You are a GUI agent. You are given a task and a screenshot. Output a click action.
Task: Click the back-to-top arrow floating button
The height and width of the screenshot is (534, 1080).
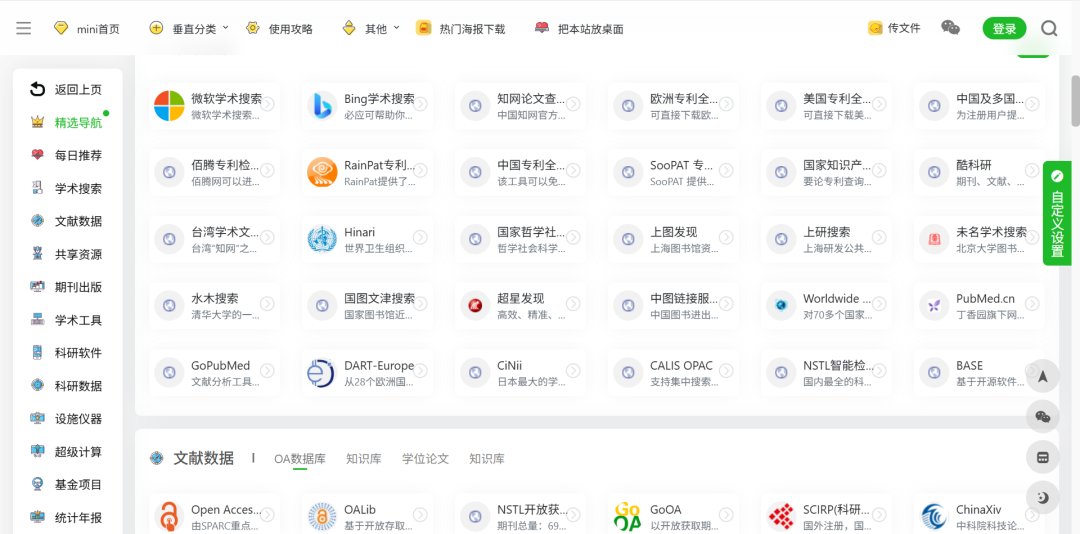click(x=1043, y=376)
